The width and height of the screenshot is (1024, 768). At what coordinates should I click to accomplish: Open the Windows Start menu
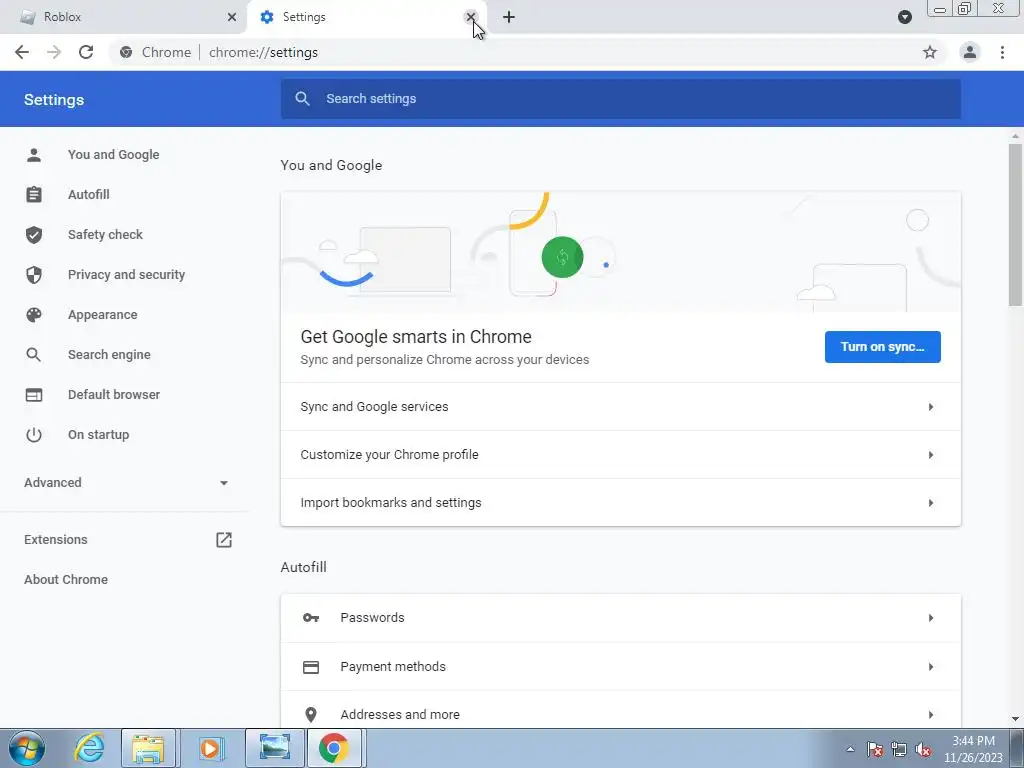[27, 748]
